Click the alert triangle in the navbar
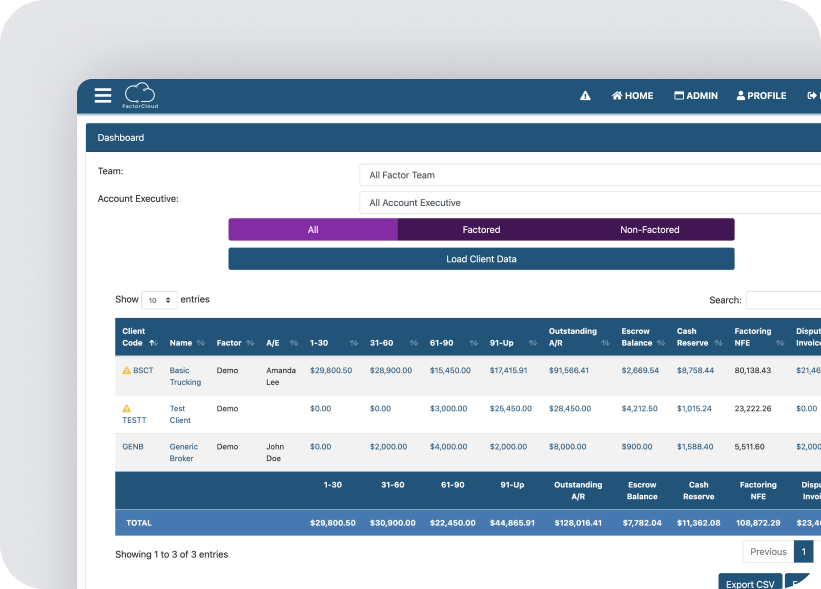The height and width of the screenshot is (589, 821). pyautogui.click(x=585, y=95)
